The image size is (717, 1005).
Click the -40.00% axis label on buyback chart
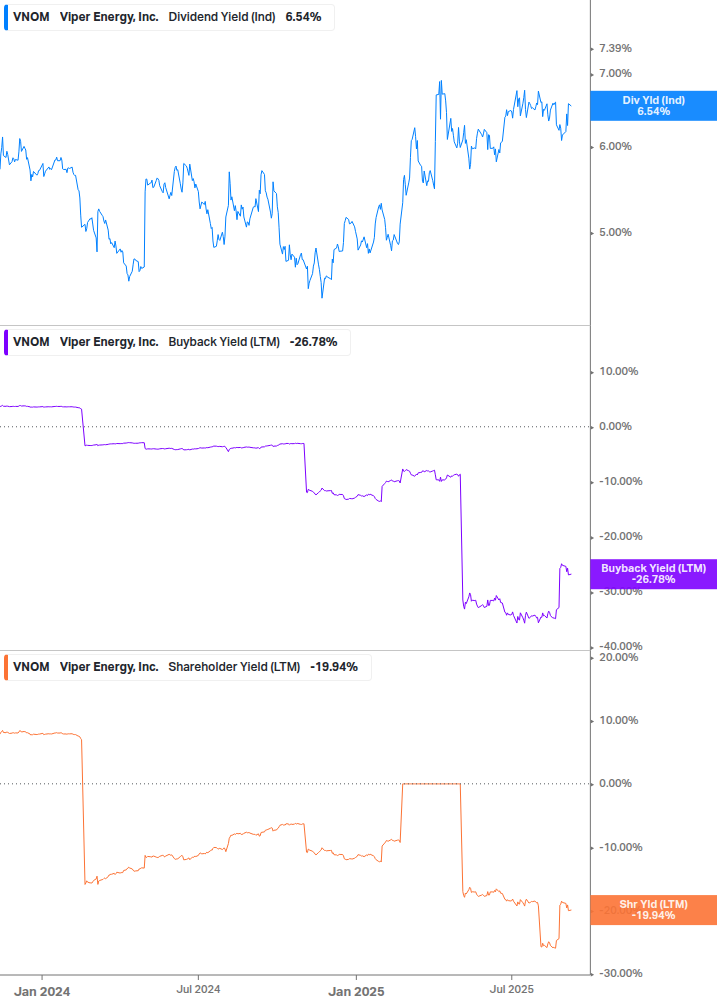click(620, 646)
